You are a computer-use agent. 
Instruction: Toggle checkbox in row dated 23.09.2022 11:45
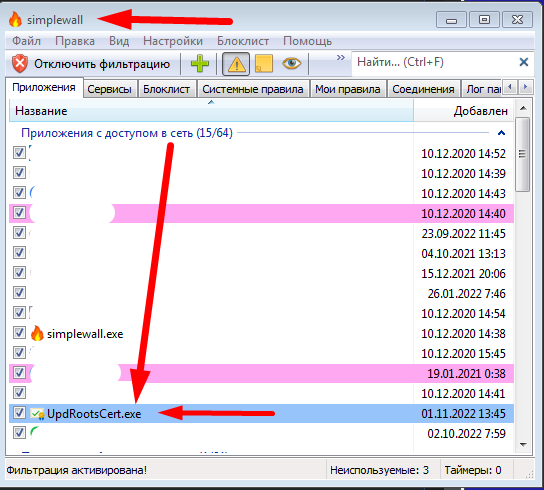(x=19, y=233)
